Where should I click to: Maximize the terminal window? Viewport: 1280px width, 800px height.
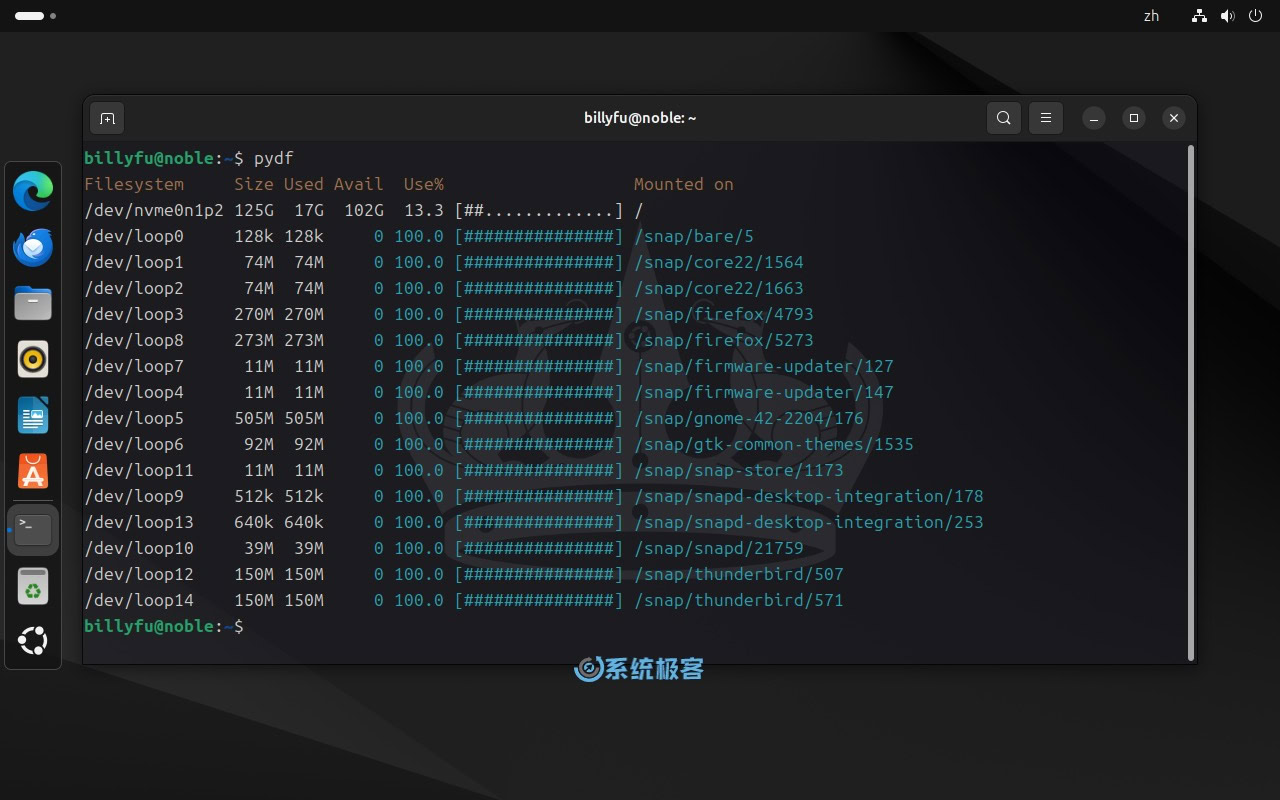pos(1134,118)
